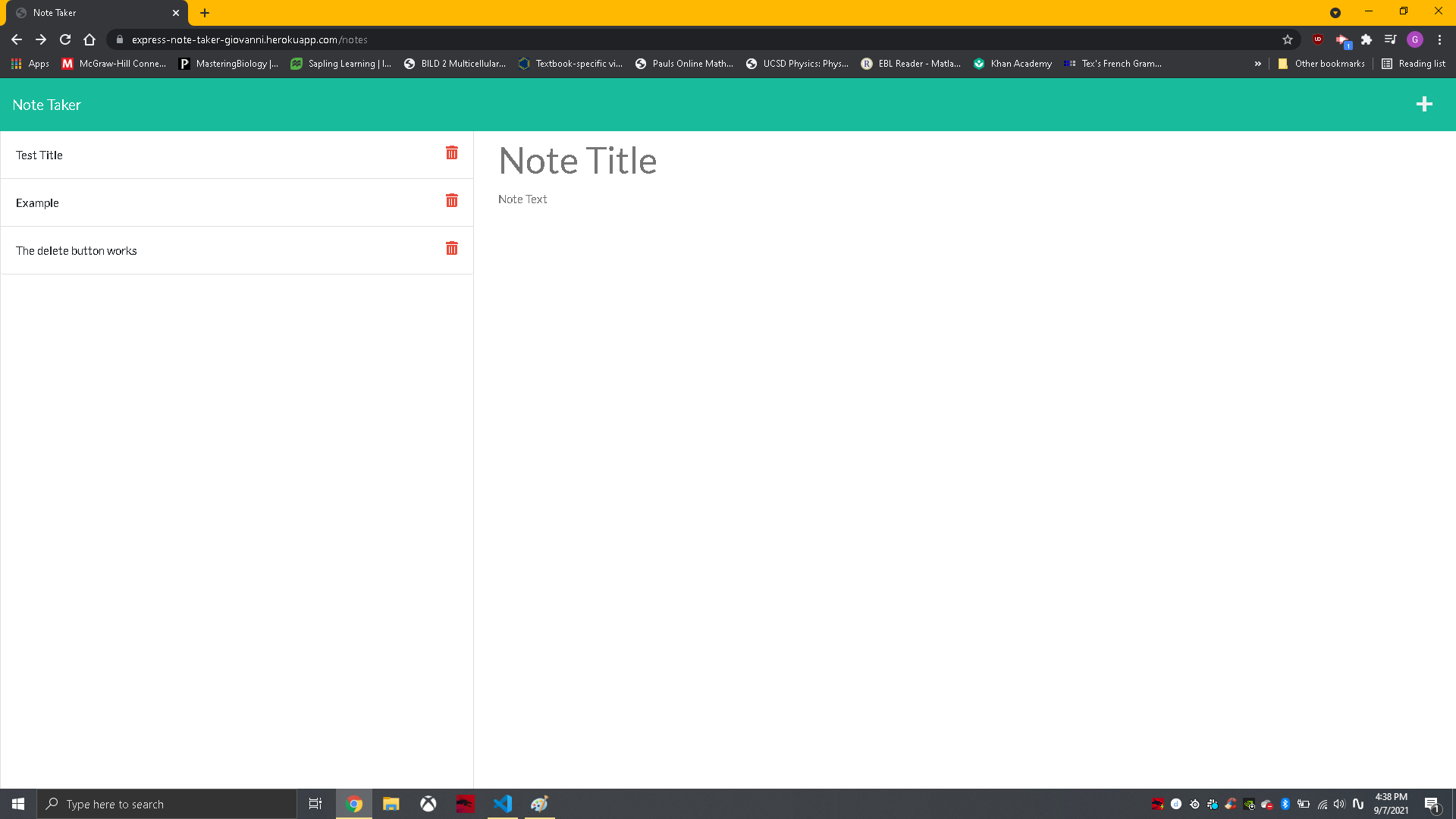The width and height of the screenshot is (1456, 819).
Task: Open Chrome three-dot menu
Action: point(1439,39)
